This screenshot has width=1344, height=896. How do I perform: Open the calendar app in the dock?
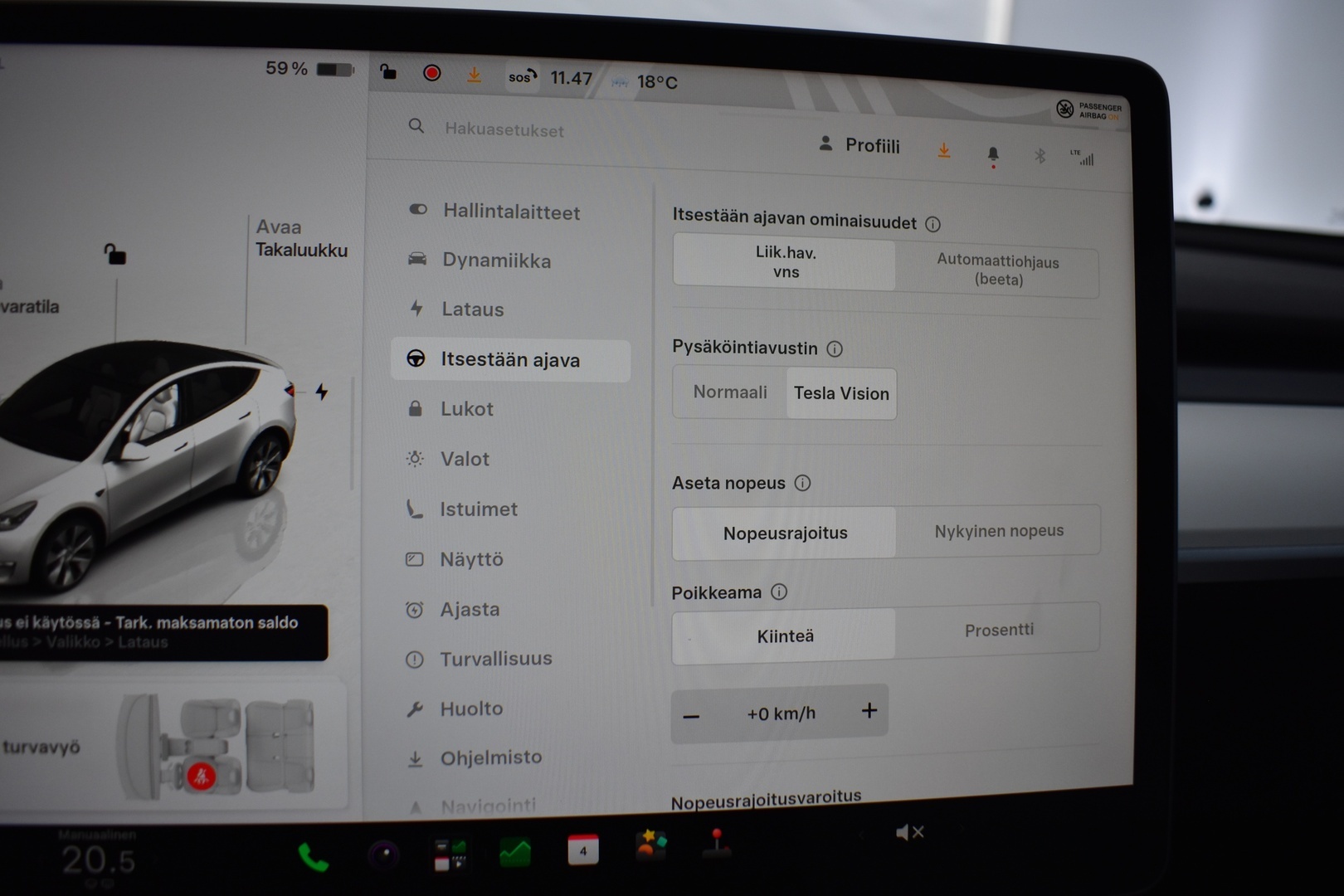pos(583,850)
